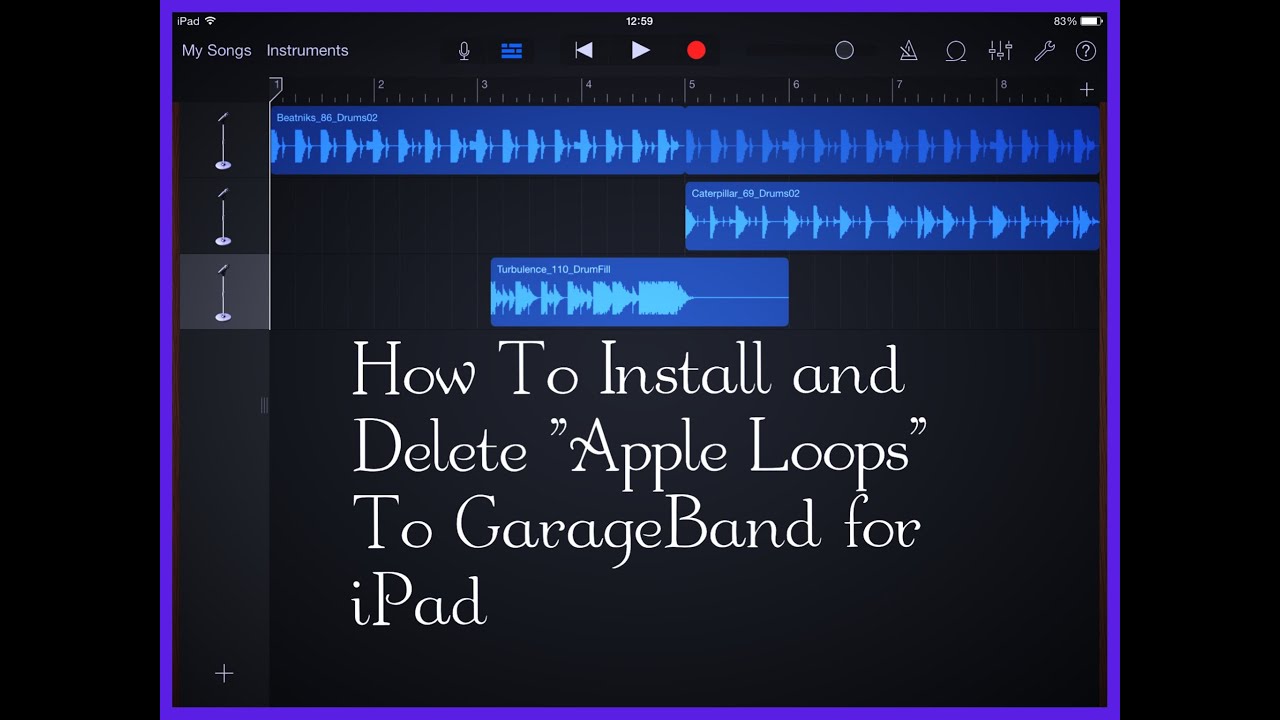Select the Beatniks_86_Drums02 track header microphone
Image resolution: width=1280 pixels, height=720 pixels.
coord(223,140)
